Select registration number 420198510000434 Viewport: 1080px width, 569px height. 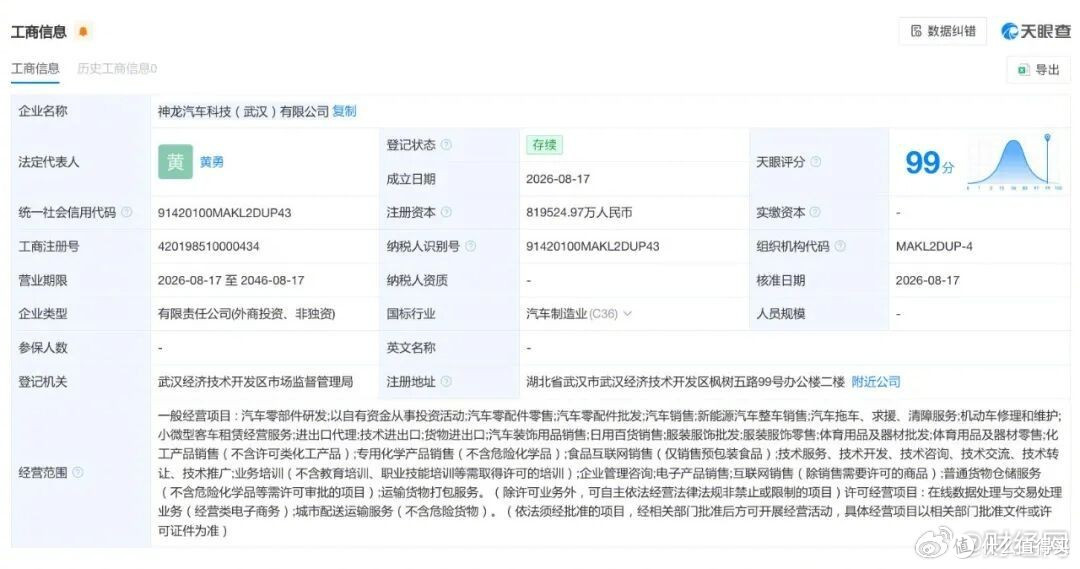tap(209, 247)
